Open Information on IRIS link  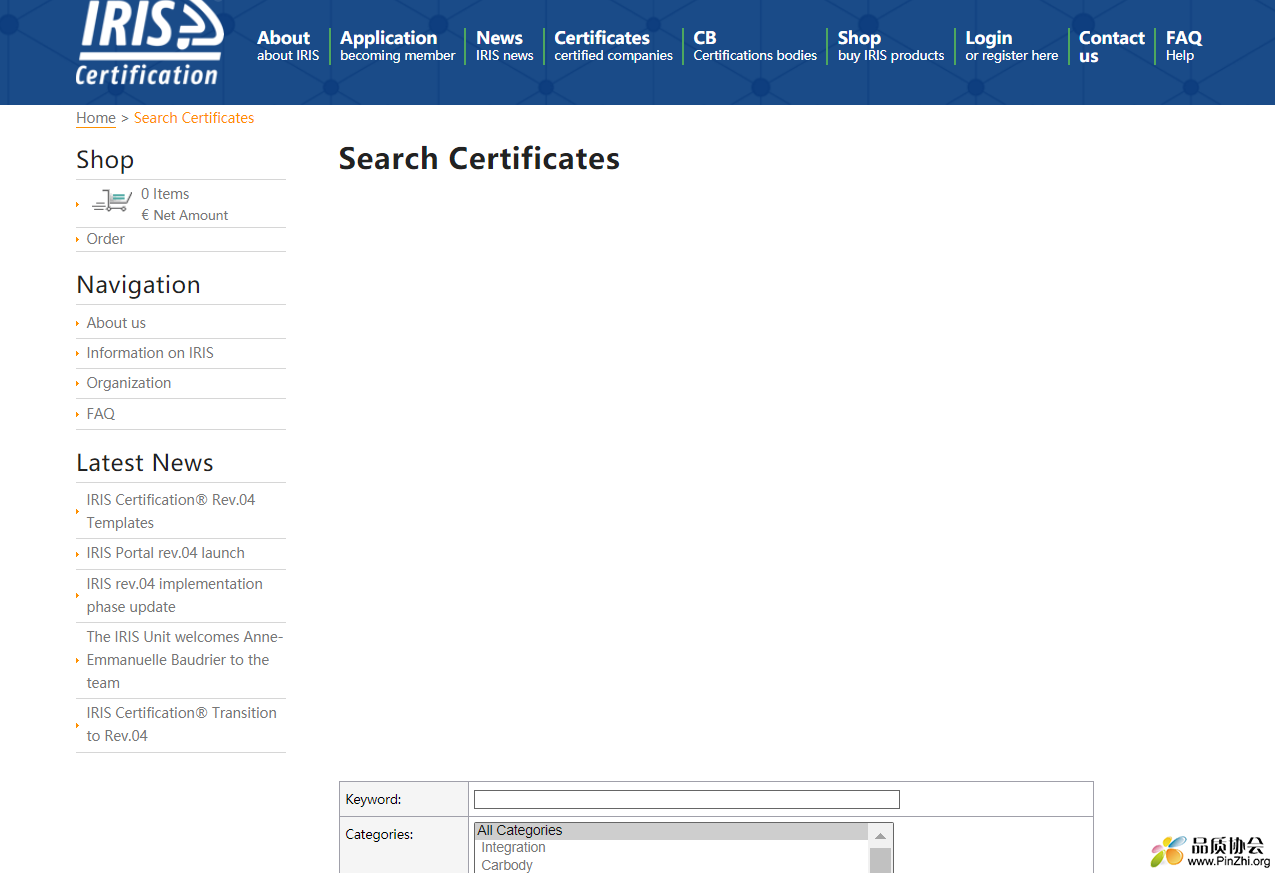pyautogui.click(x=150, y=353)
